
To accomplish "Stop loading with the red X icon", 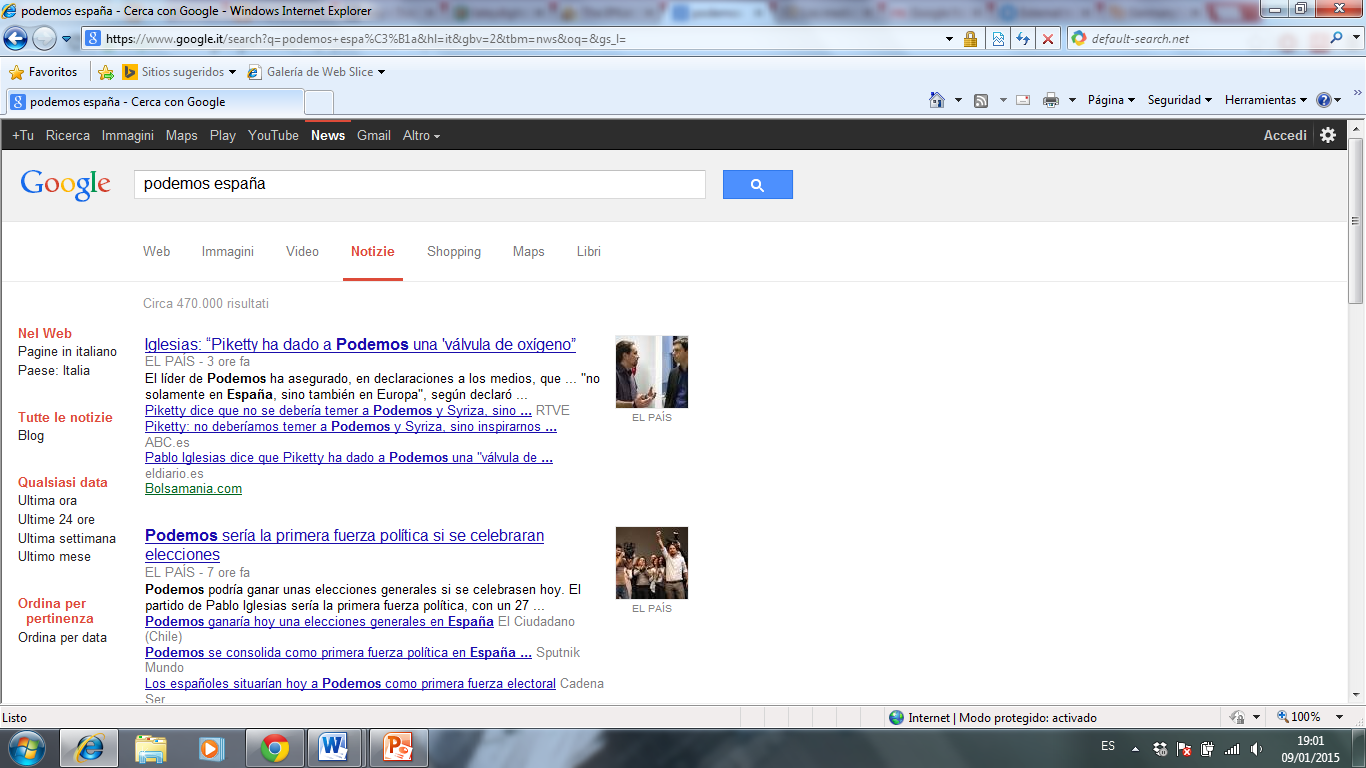I will 1048,39.
